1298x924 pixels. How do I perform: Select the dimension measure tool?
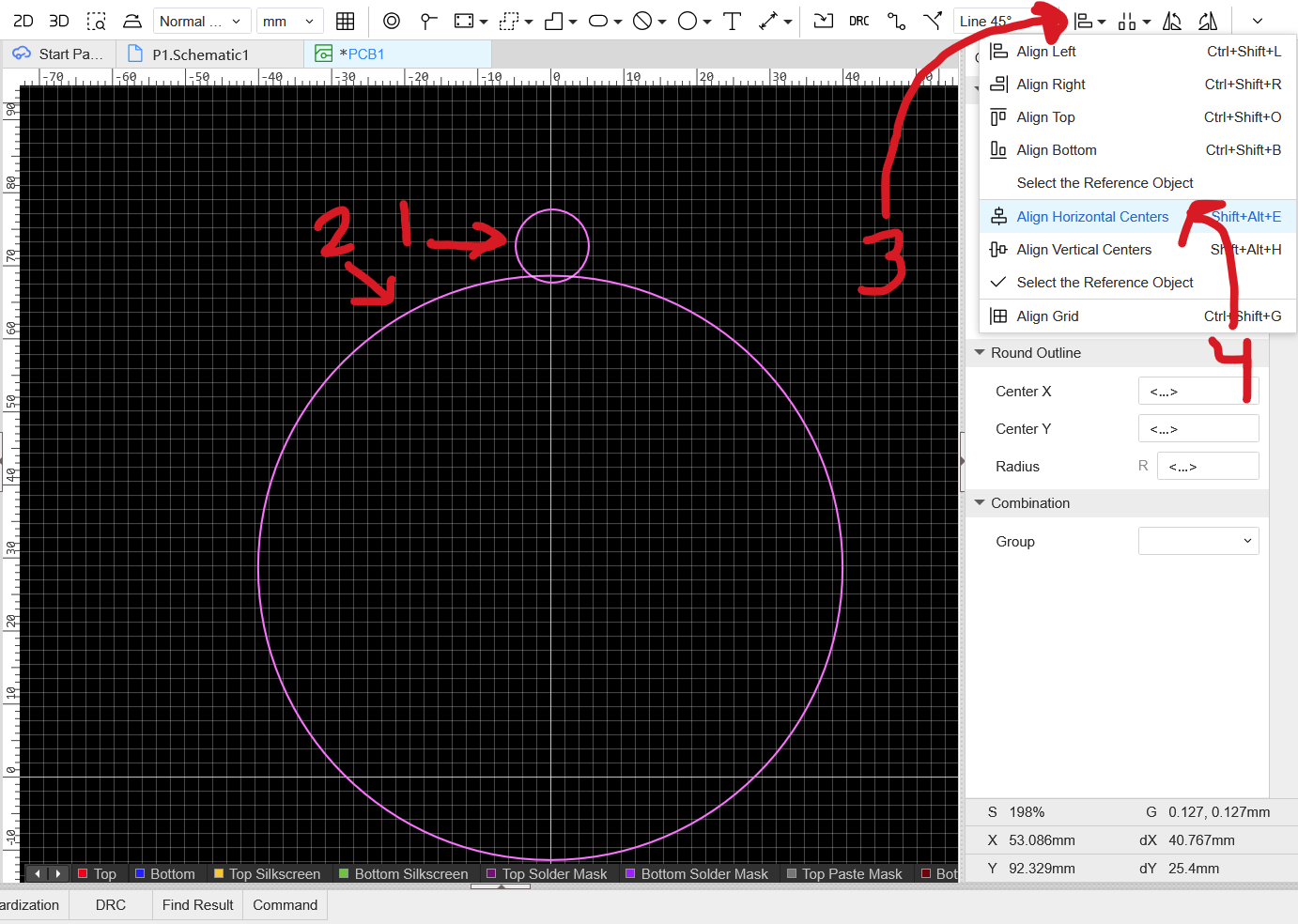click(769, 21)
